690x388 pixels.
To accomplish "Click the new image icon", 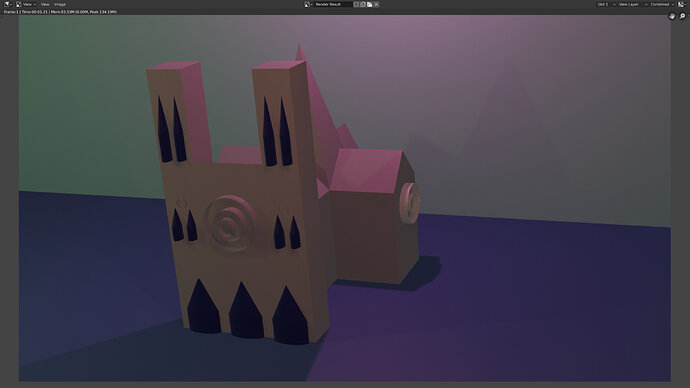I will coord(363,4).
